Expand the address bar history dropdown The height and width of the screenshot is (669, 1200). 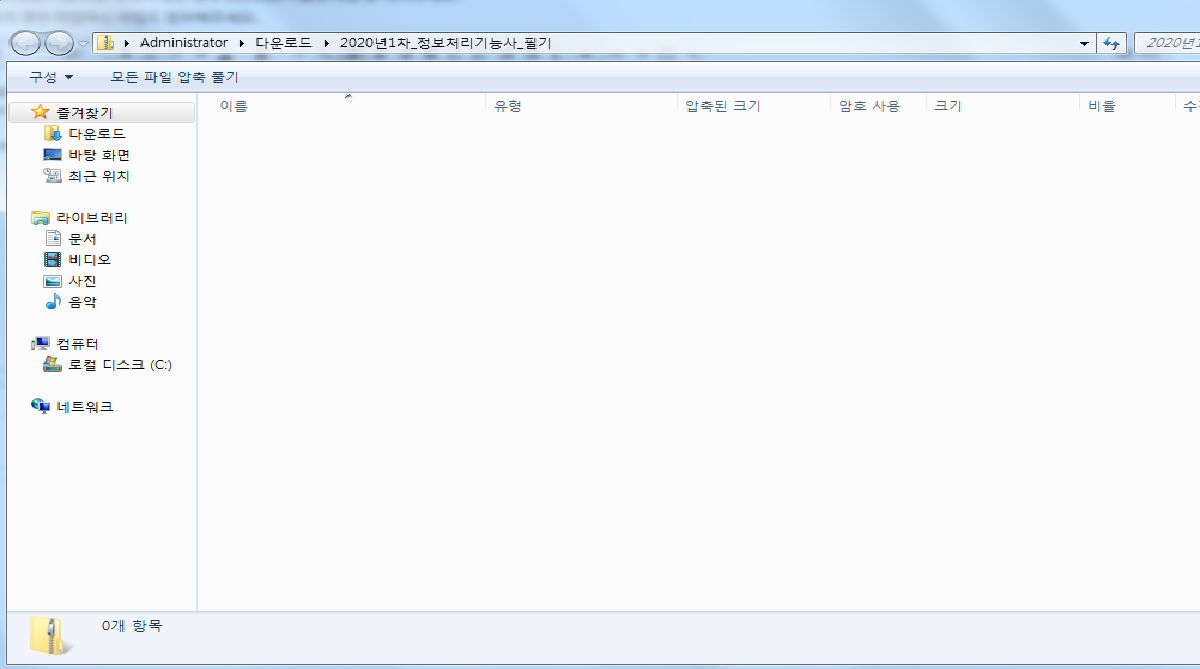[1085, 44]
